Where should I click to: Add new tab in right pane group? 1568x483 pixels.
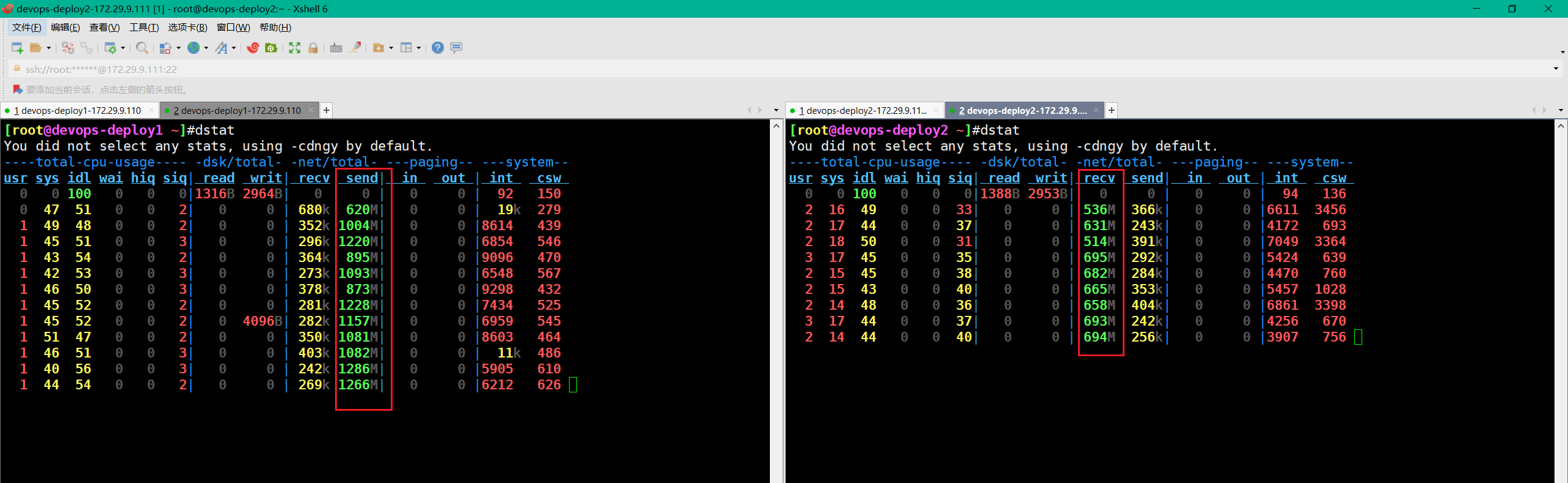[x=1112, y=110]
